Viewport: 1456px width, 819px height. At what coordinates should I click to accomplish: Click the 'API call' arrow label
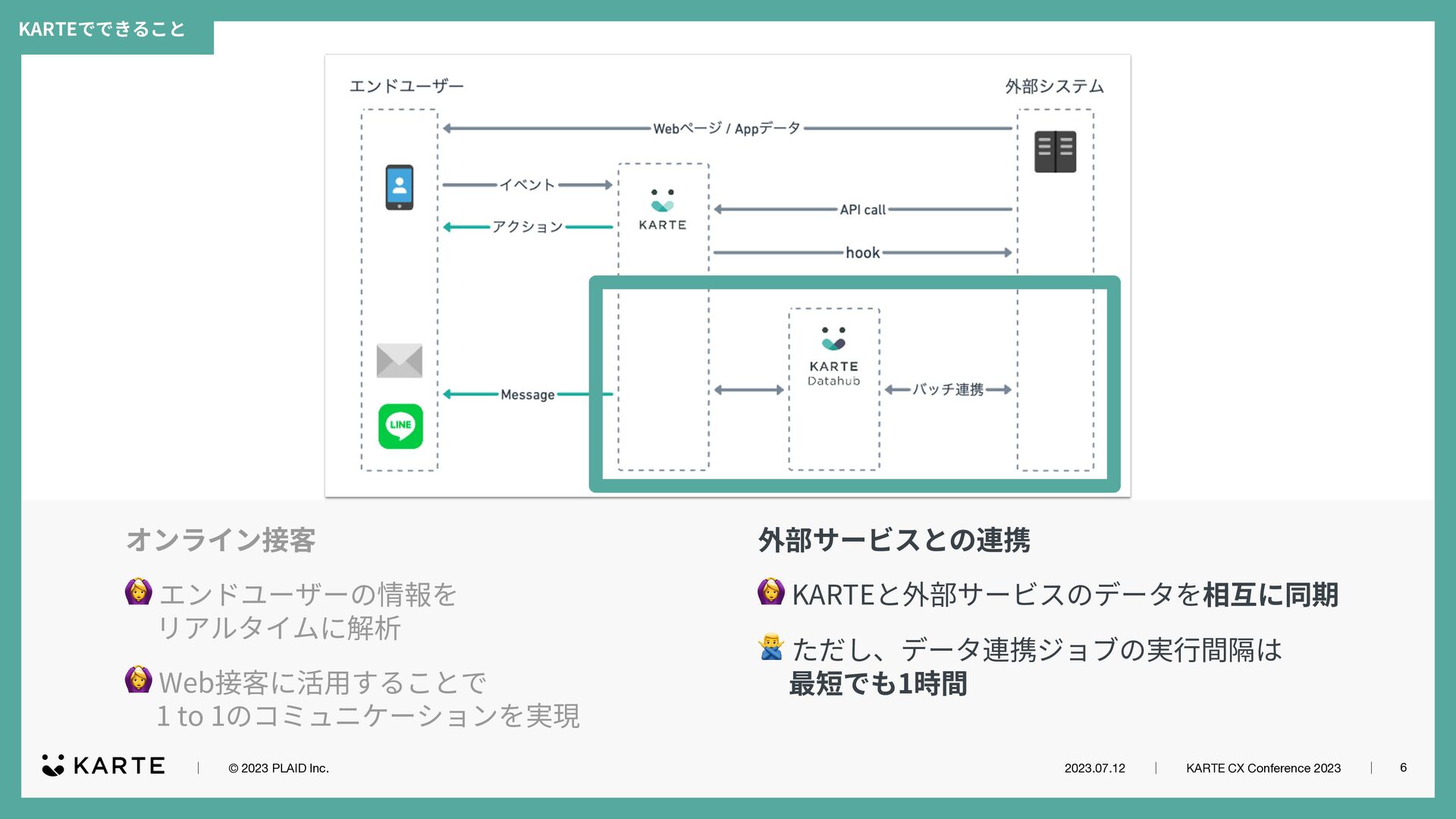pos(863,209)
